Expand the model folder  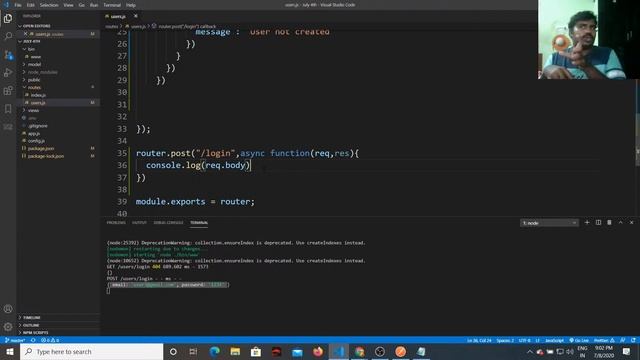pos(59,64)
